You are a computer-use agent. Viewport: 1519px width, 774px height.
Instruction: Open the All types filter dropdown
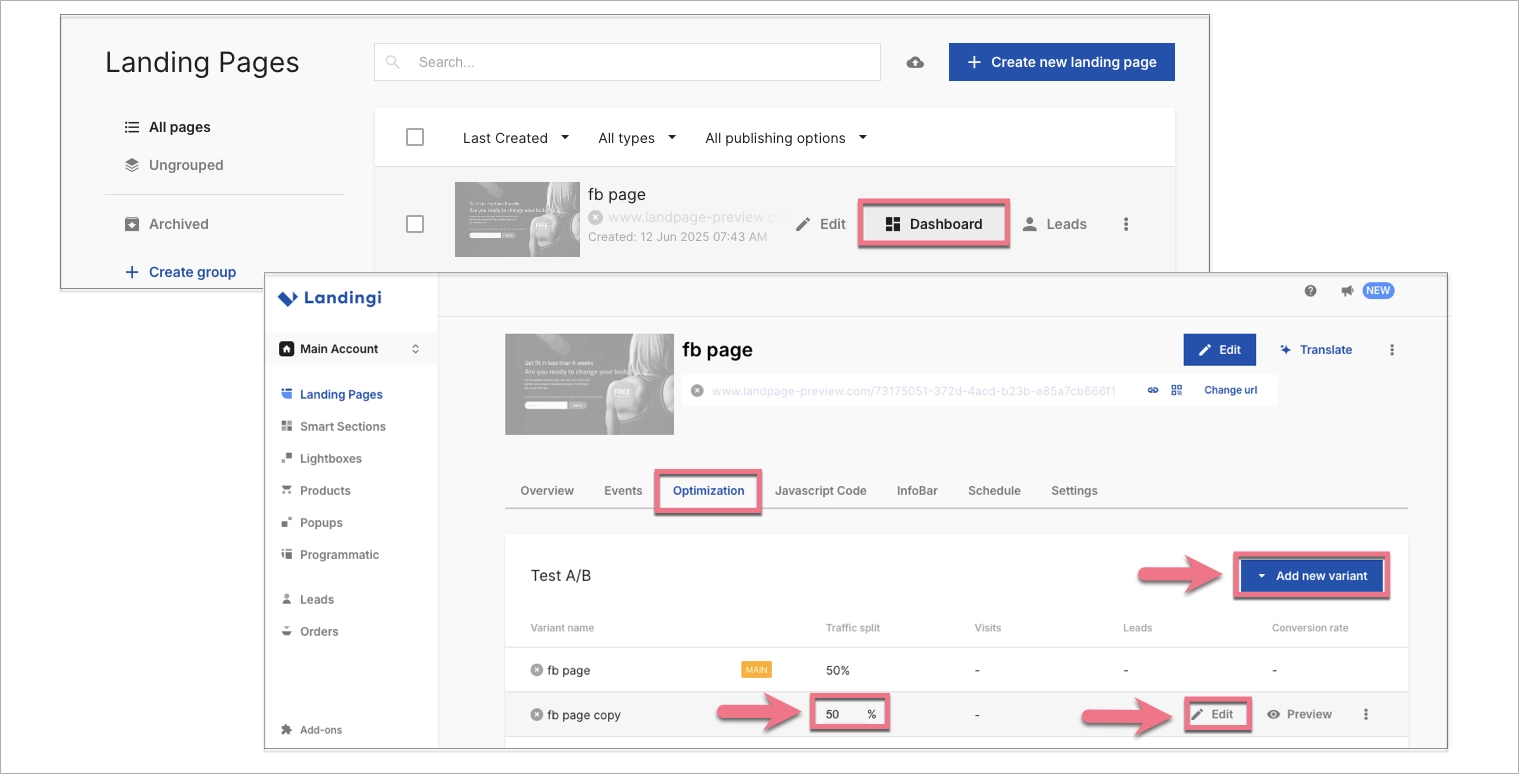click(x=637, y=138)
